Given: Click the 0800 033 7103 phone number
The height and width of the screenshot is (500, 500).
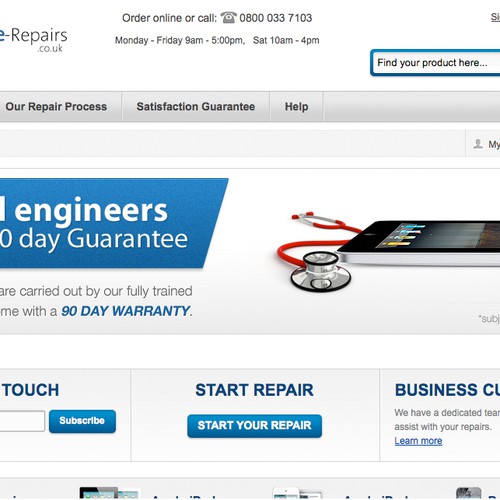Looking at the screenshot, I should click(276, 18).
